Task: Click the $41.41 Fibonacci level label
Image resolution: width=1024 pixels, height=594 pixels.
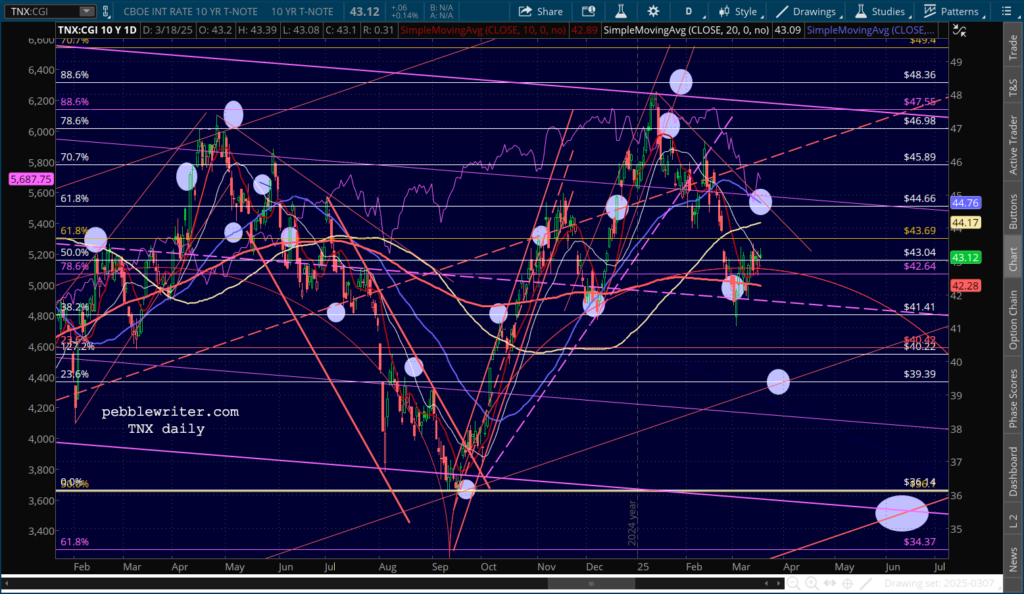Action: pyautogui.click(x=920, y=307)
